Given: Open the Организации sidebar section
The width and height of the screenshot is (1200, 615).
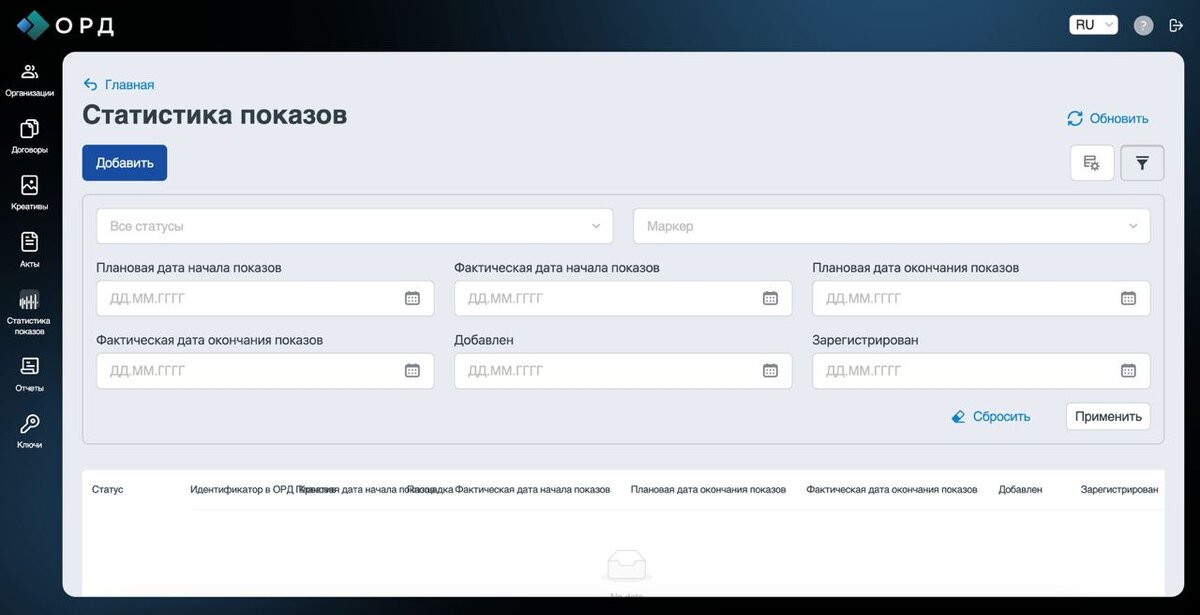Looking at the screenshot, I should 29,80.
